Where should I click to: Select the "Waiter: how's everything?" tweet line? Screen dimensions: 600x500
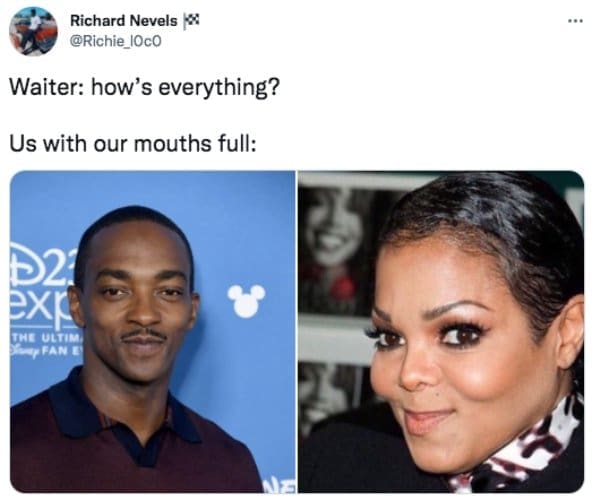point(145,88)
